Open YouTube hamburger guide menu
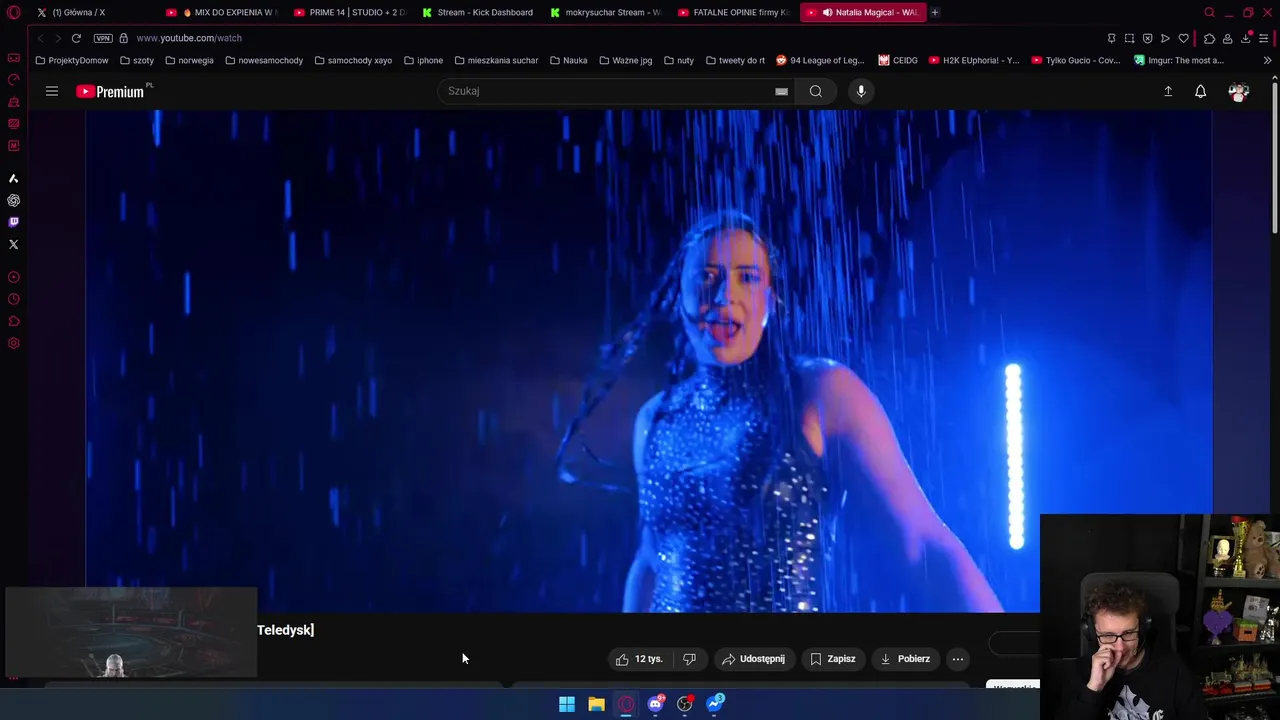This screenshot has width=1280, height=720. tap(52, 91)
